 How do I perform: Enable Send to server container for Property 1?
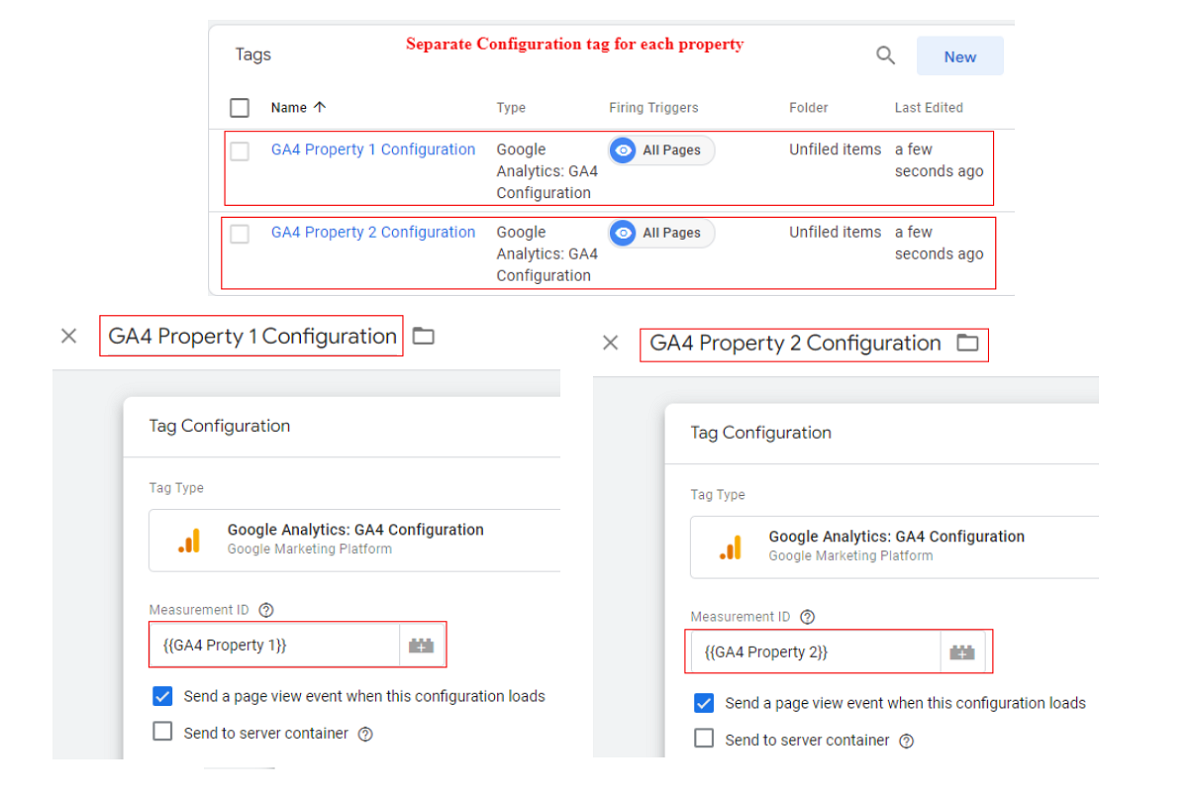coord(162,731)
